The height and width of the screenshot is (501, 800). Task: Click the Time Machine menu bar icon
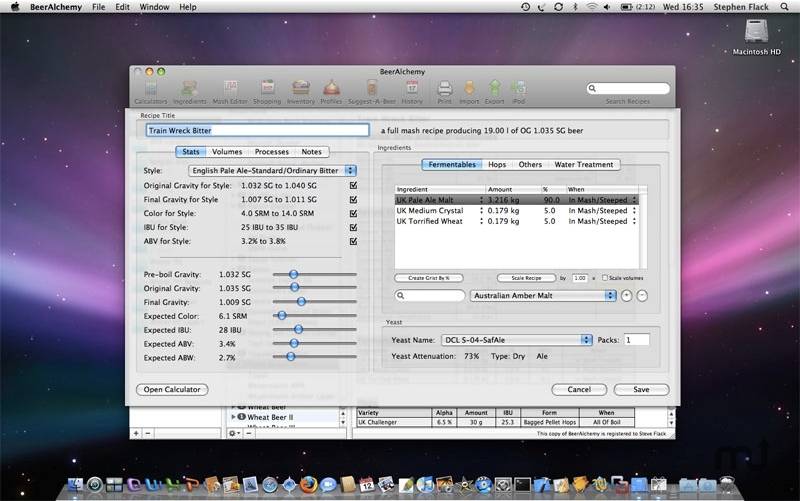pyautogui.click(x=525, y=7)
